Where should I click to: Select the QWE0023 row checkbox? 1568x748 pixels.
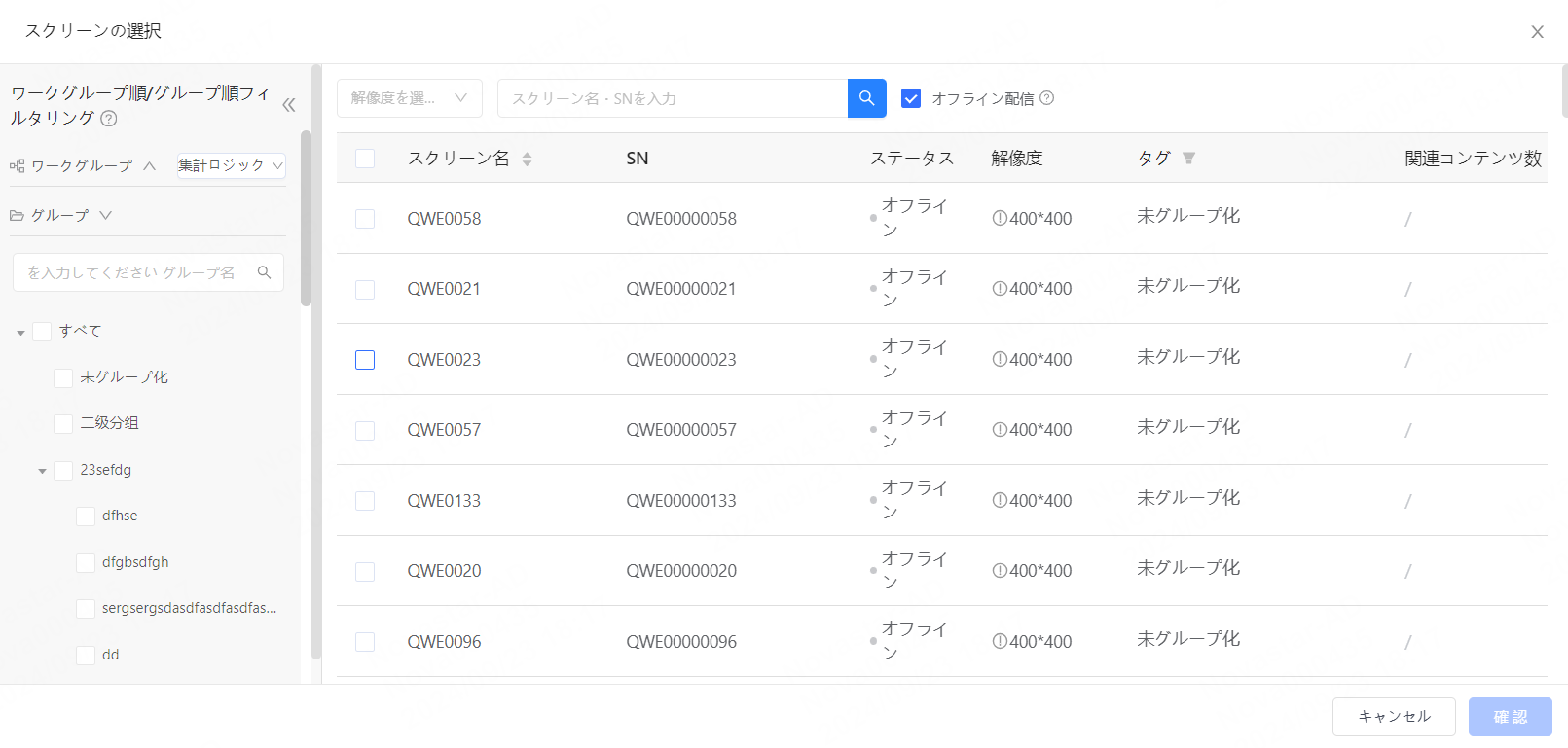coord(365,360)
